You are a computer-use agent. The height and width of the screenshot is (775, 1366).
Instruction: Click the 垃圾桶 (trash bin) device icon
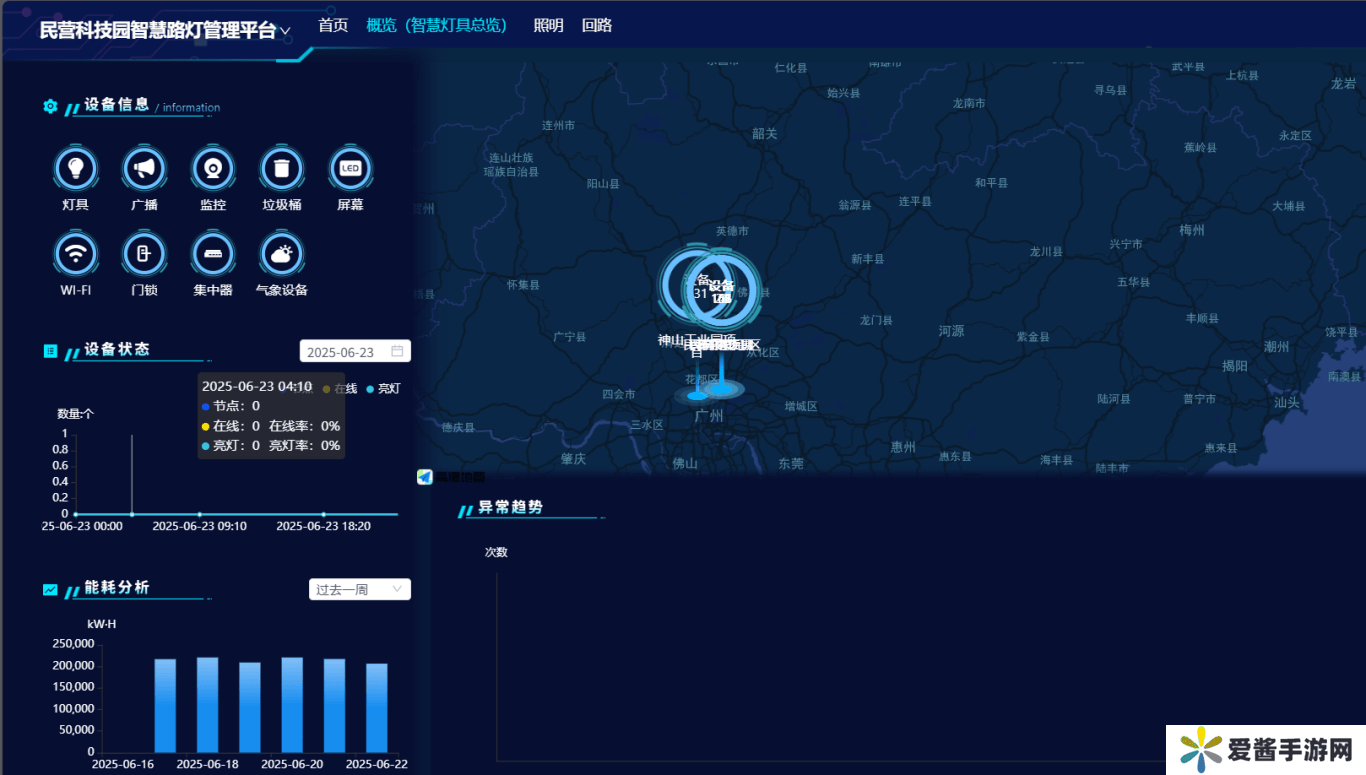281,169
